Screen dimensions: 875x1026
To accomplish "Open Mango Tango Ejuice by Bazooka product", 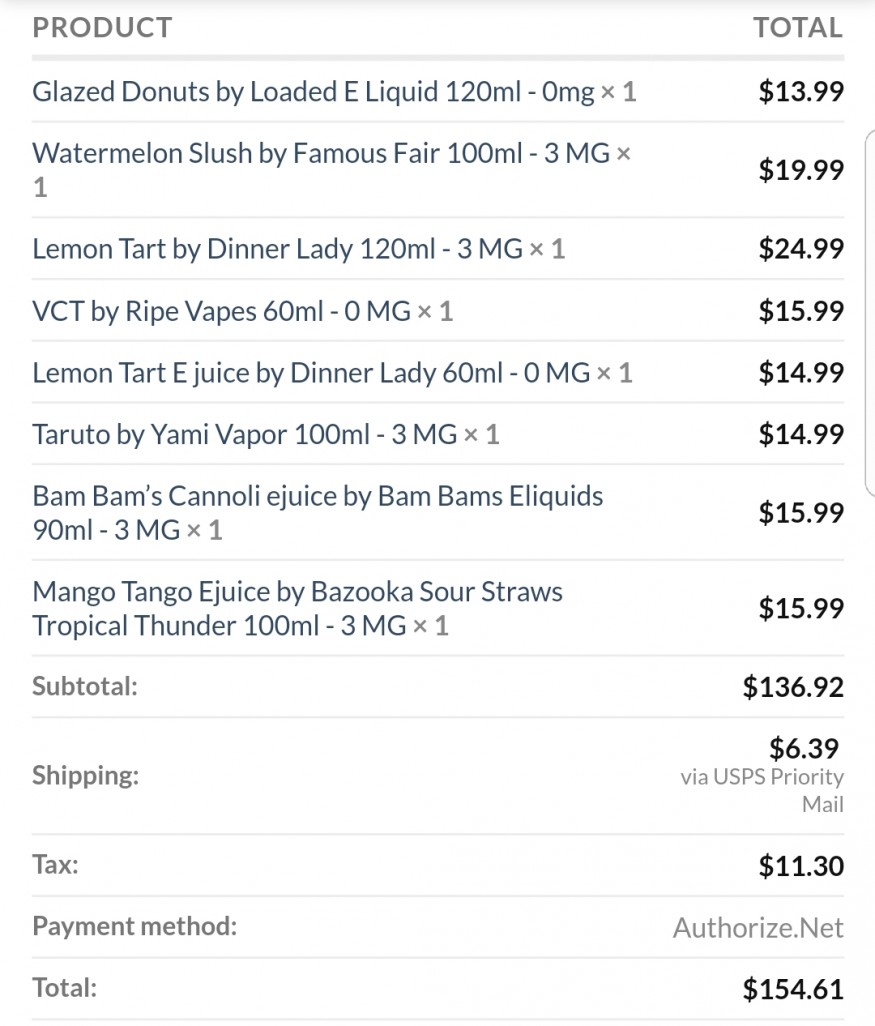I will [297, 592].
